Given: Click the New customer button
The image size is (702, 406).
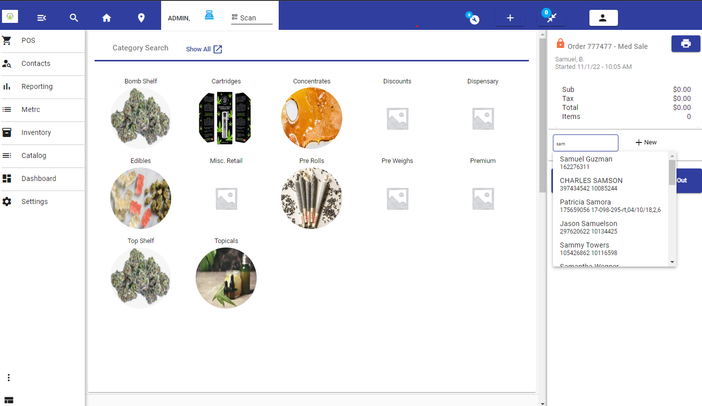Looking at the screenshot, I should point(646,142).
